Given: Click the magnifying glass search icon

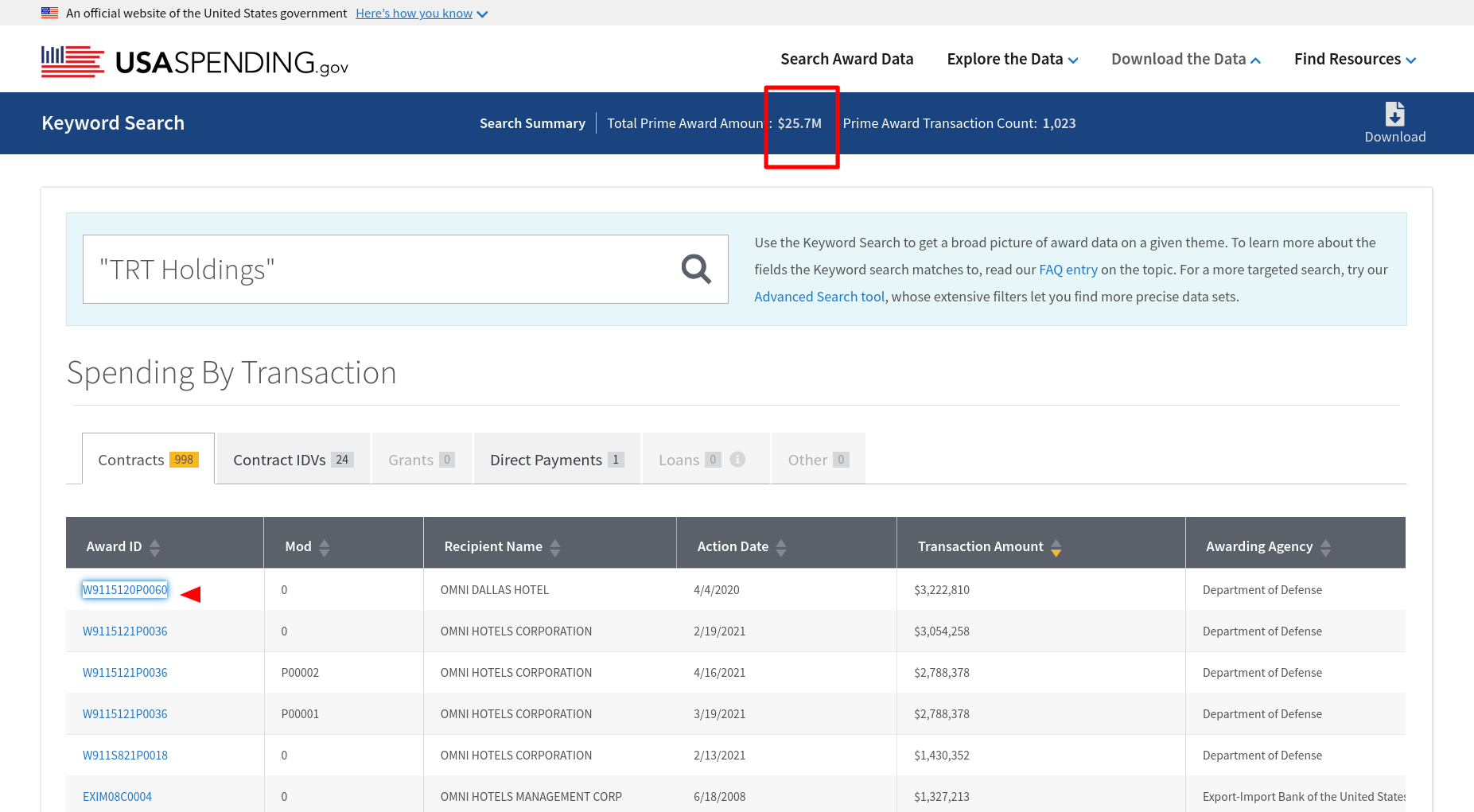Looking at the screenshot, I should tap(696, 269).
